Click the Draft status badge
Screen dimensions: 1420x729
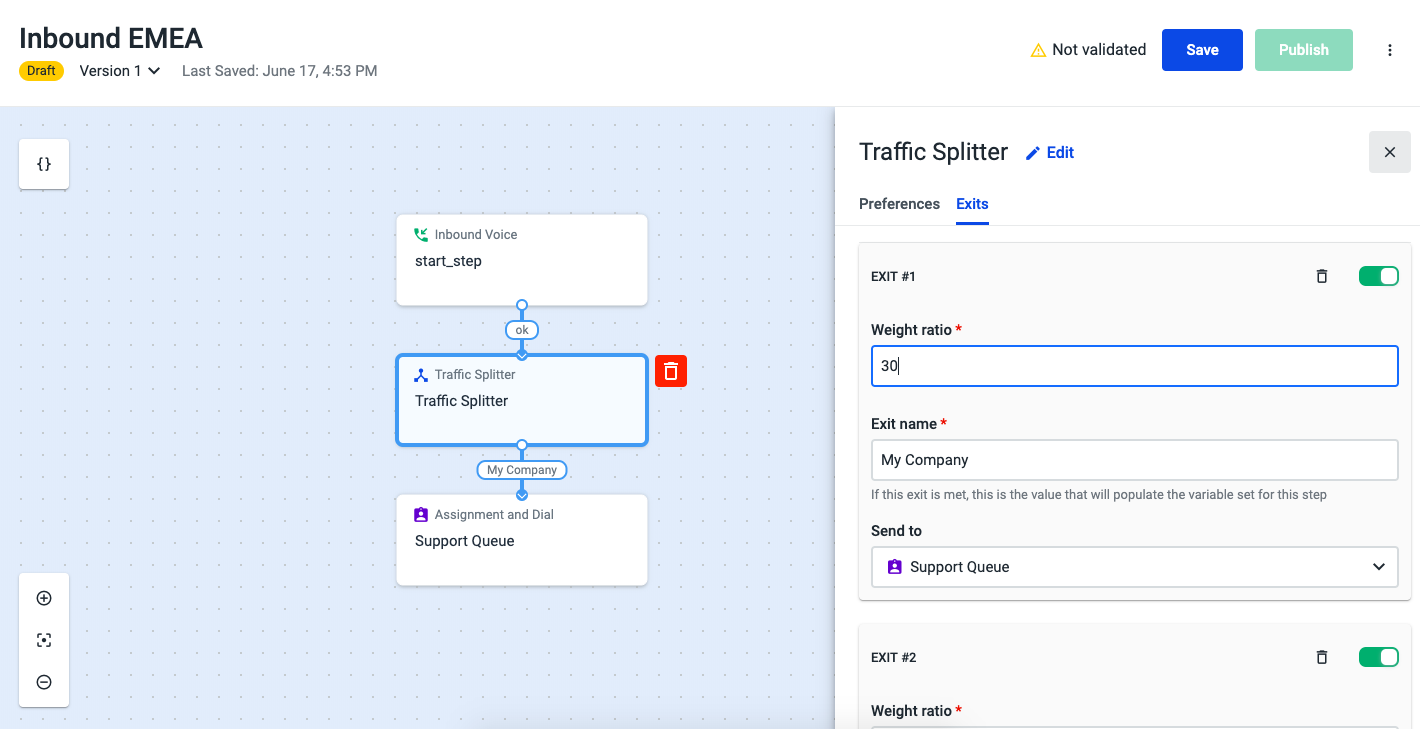coord(41,71)
